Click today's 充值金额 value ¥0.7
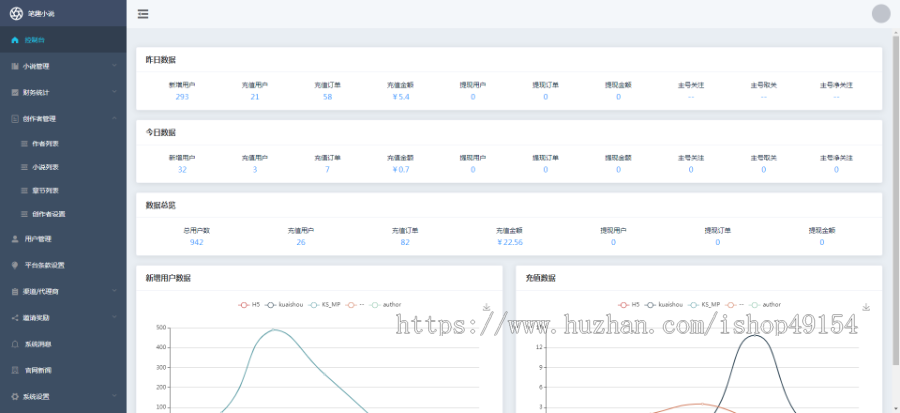Image resolution: width=900 pixels, height=413 pixels. pos(401,170)
